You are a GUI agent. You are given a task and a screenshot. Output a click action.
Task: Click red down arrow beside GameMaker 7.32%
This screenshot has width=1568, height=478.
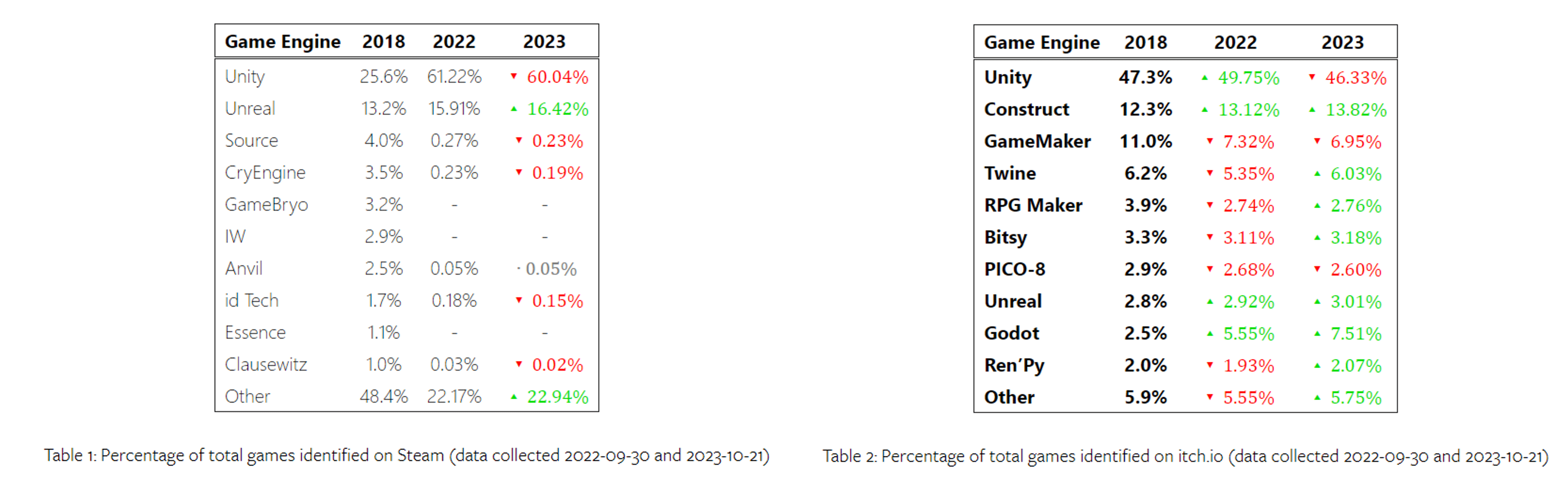[x=1210, y=141]
